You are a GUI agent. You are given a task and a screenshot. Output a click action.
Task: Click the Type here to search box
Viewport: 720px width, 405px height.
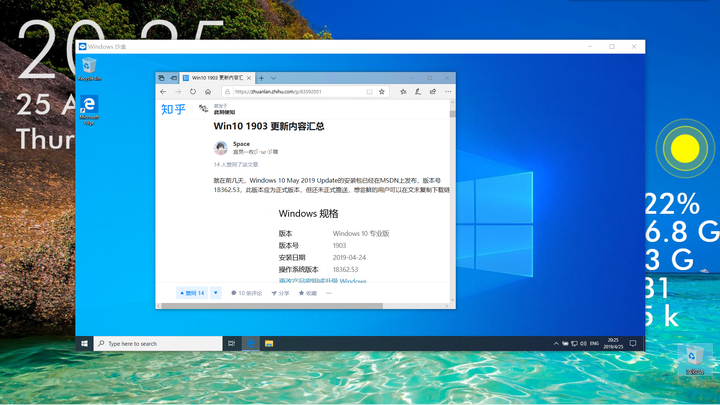tap(158, 343)
